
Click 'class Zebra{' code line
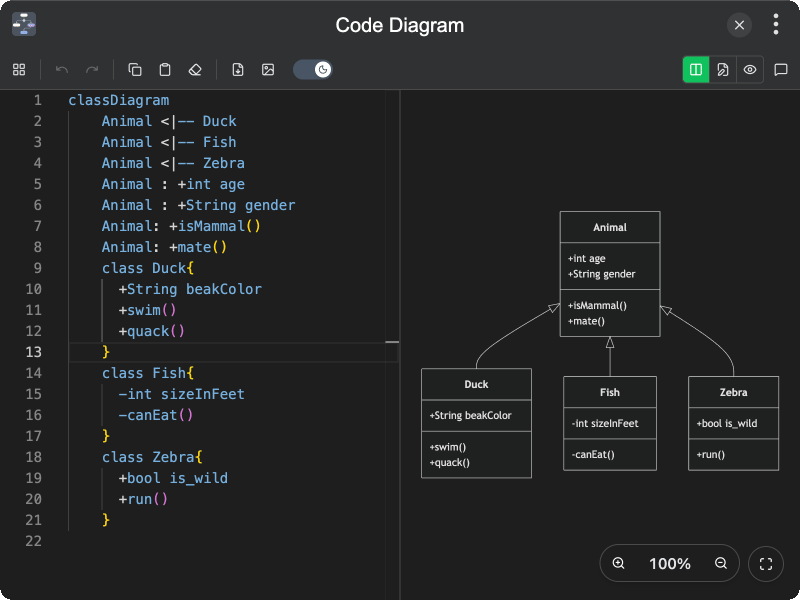pyautogui.click(x=152, y=457)
